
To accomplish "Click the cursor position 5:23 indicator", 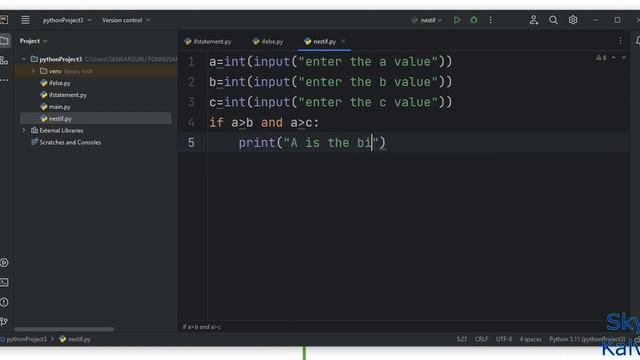I will pos(462,339).
